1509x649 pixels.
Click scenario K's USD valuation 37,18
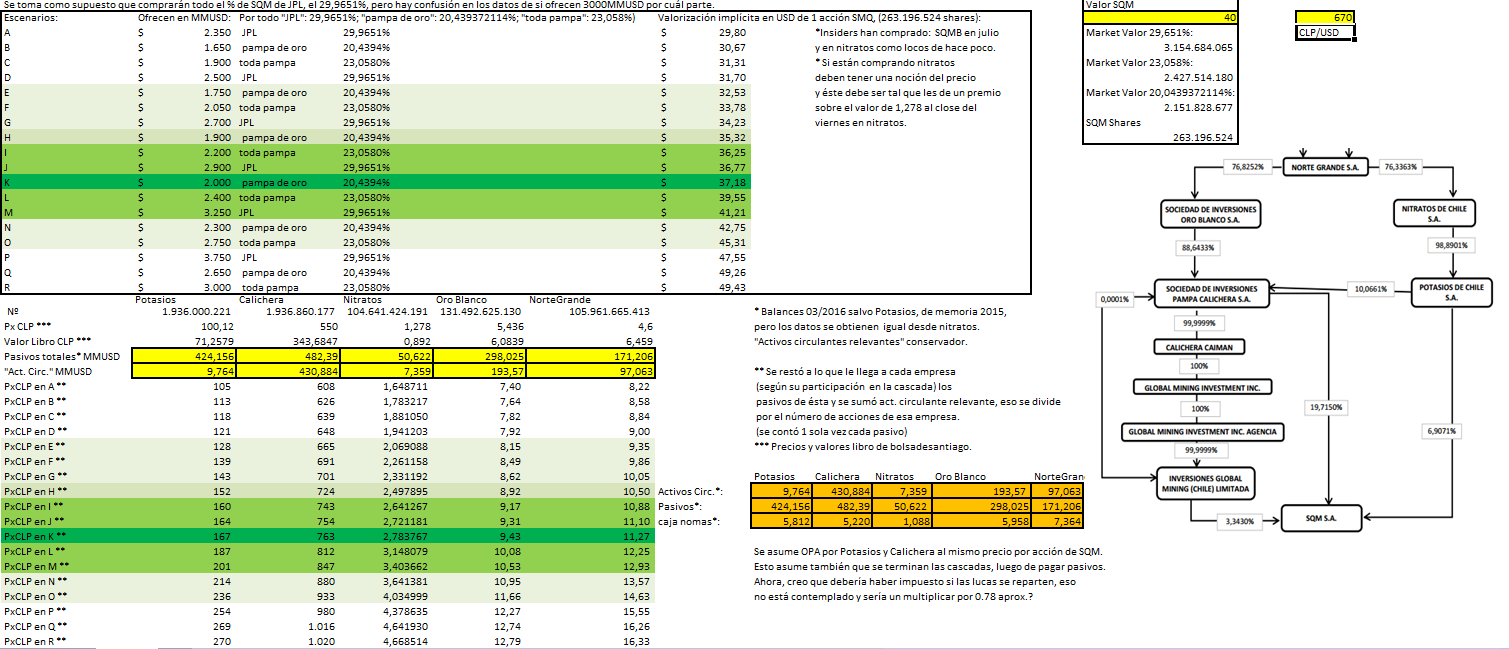(732, 183)
